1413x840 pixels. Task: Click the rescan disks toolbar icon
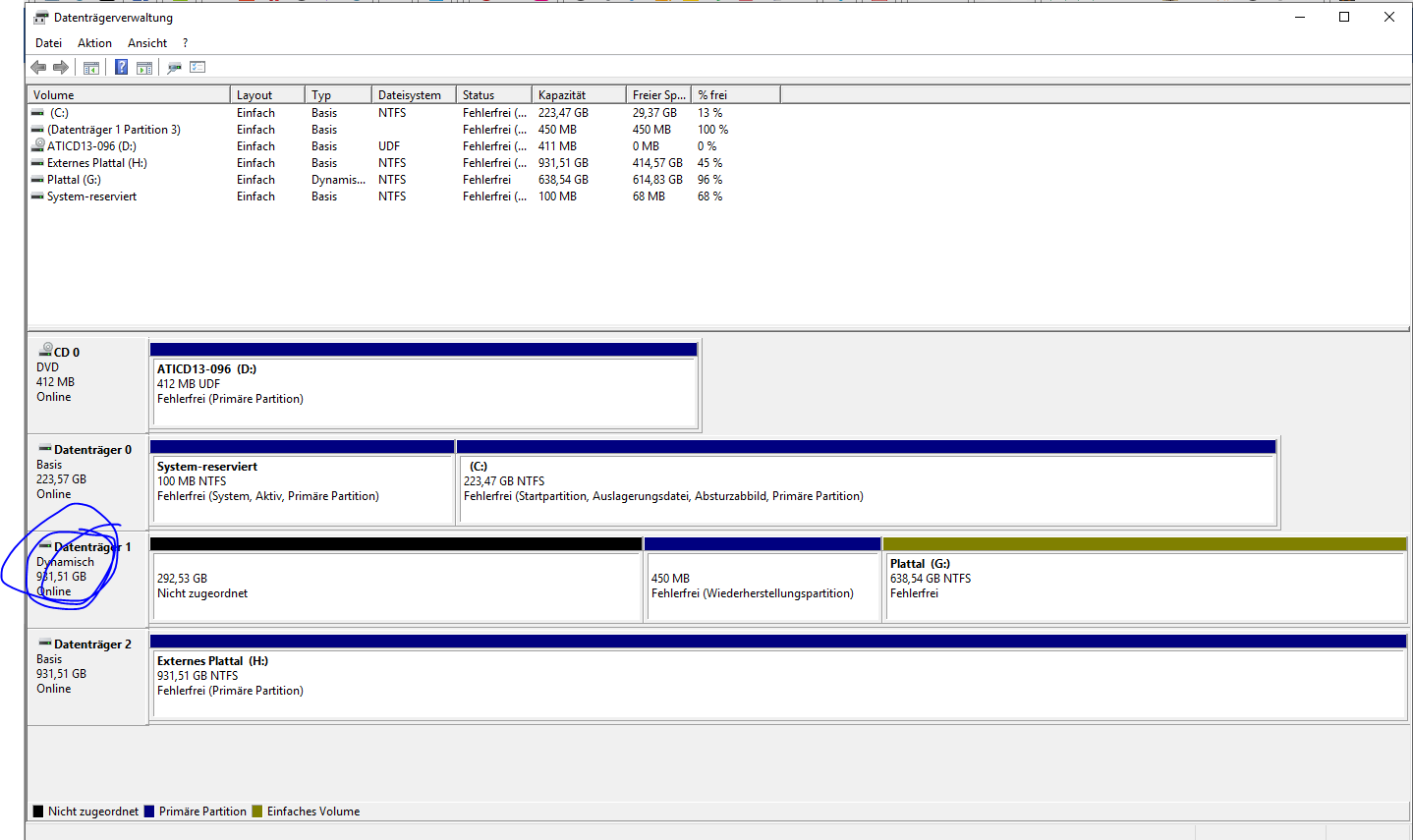(174, 67)
